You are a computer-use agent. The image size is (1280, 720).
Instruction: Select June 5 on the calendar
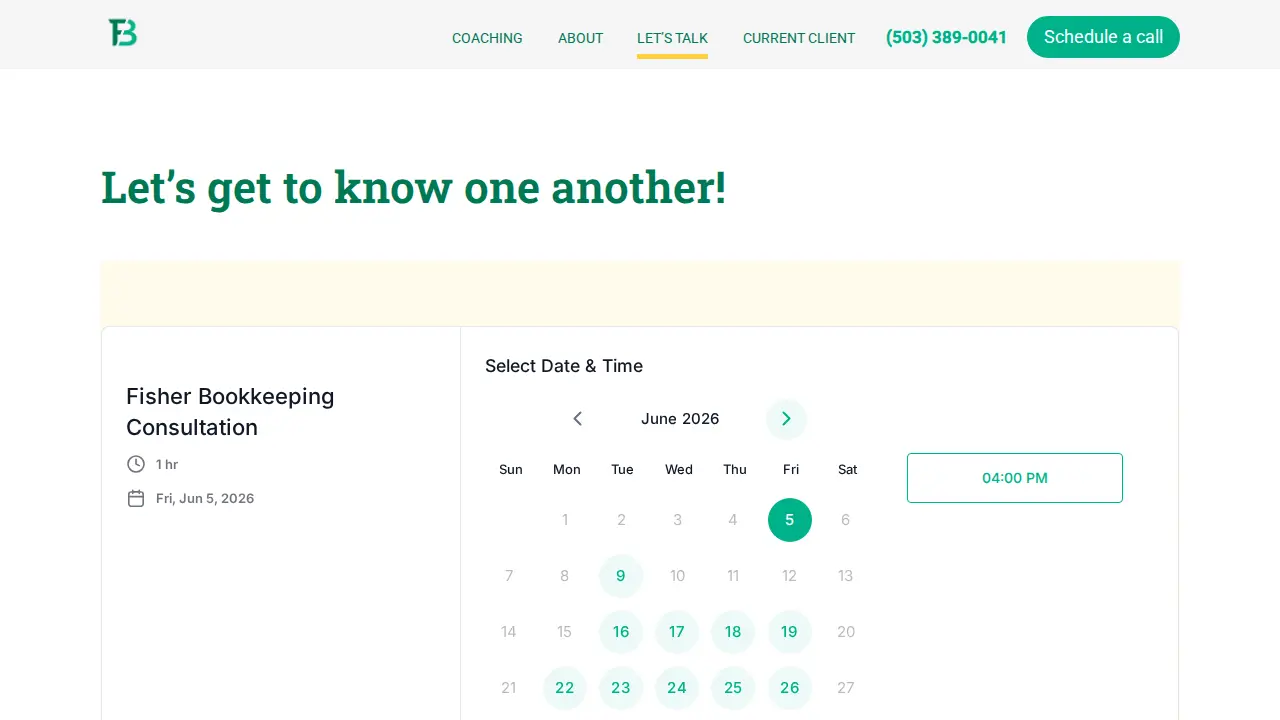790,520
